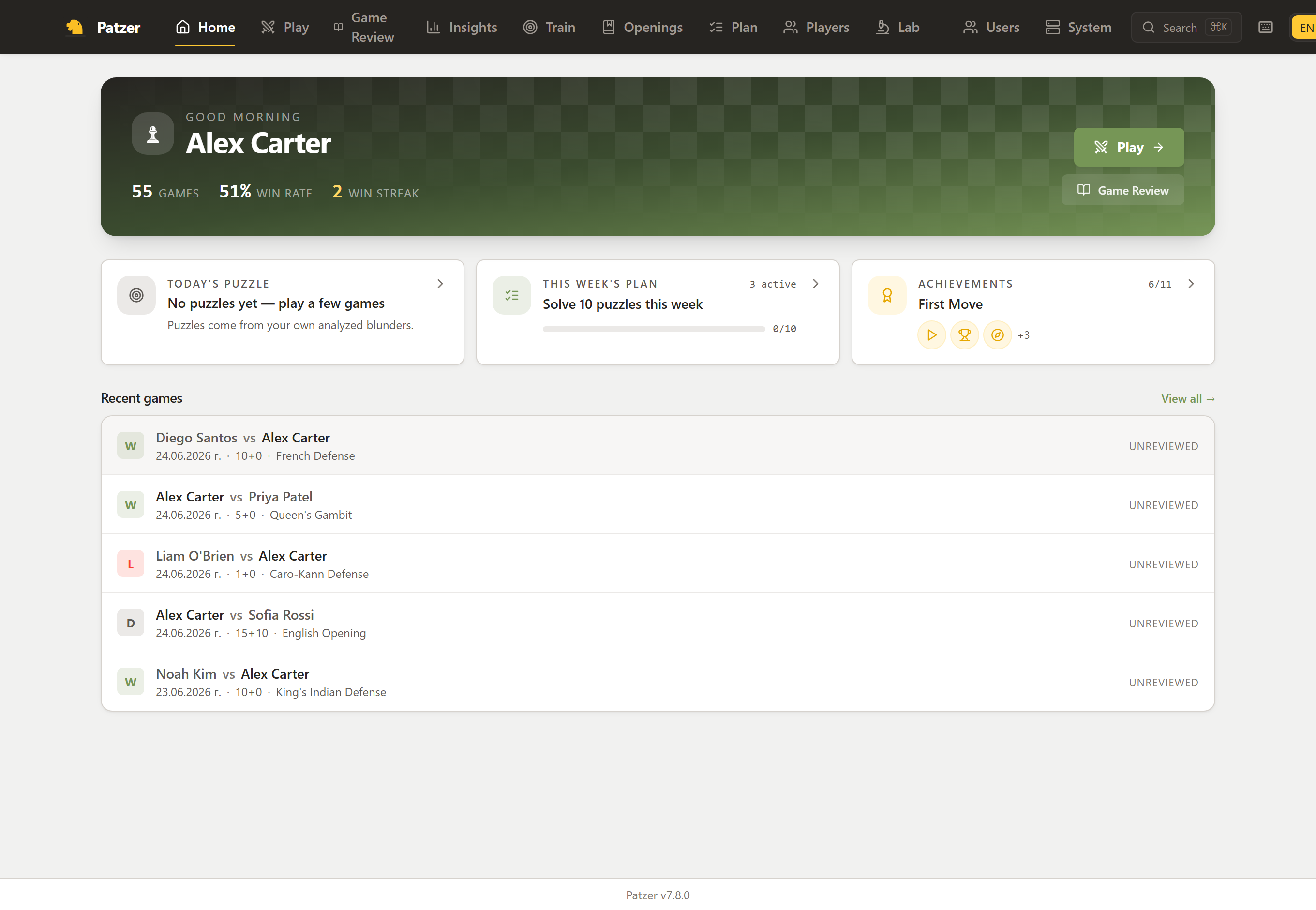Click the +3 more achievements label
The image size is (1316, 910).
click(1024, 335)
